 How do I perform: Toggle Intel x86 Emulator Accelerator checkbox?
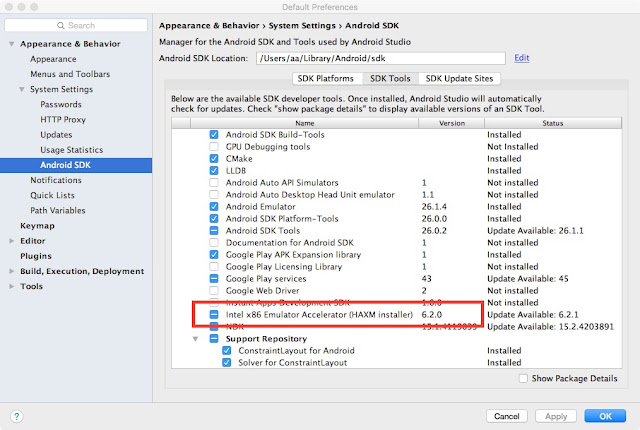(x=214, y=315)
